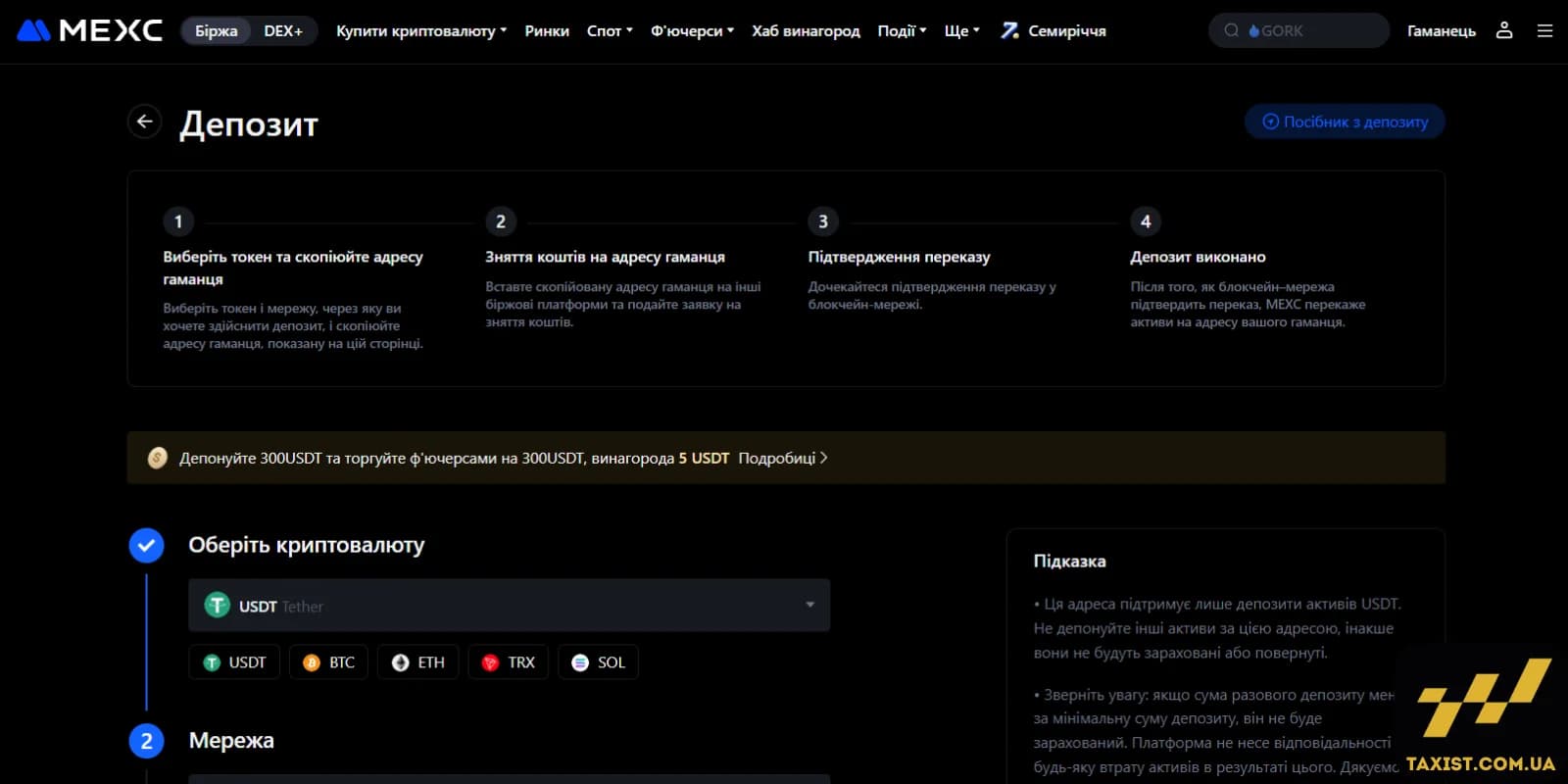The image size is (1568, 784).
Task: Open the USDT Tether currency dropdown
Action: [x=510, y=606]
